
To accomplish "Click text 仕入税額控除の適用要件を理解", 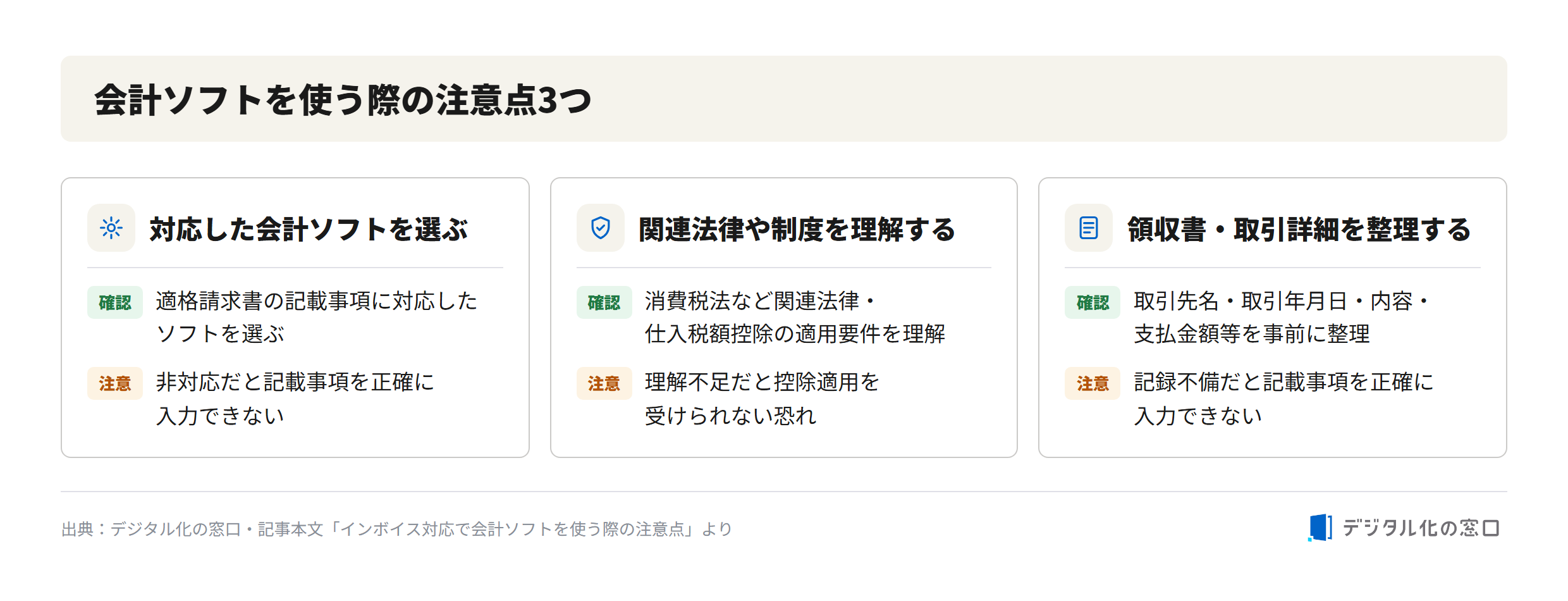I will coord(795,334).
